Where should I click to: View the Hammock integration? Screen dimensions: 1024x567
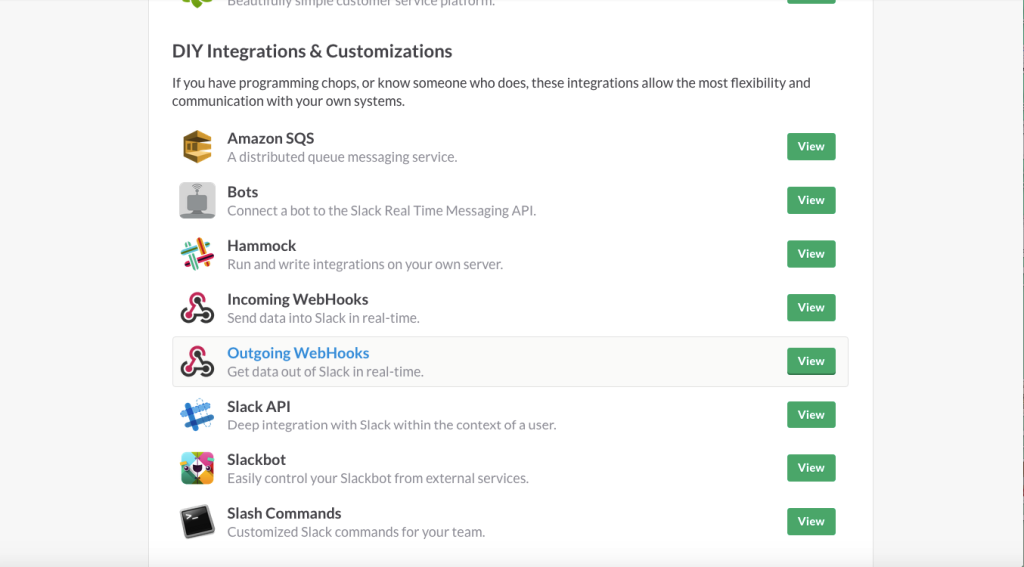[811, 253]
